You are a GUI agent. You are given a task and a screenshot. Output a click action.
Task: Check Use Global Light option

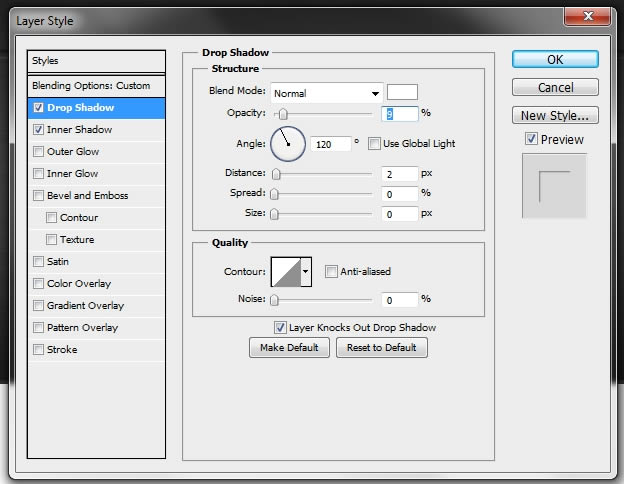click(x=374, y=143)
